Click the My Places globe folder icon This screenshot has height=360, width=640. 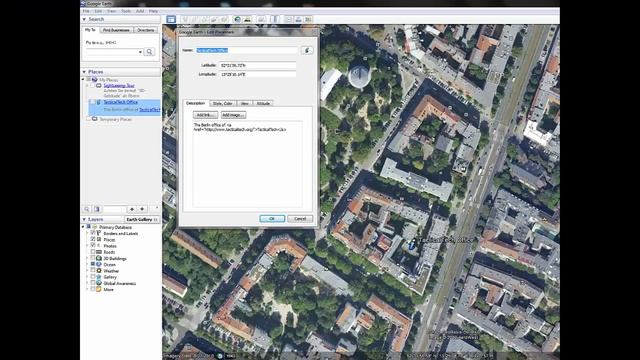(95, 80)
